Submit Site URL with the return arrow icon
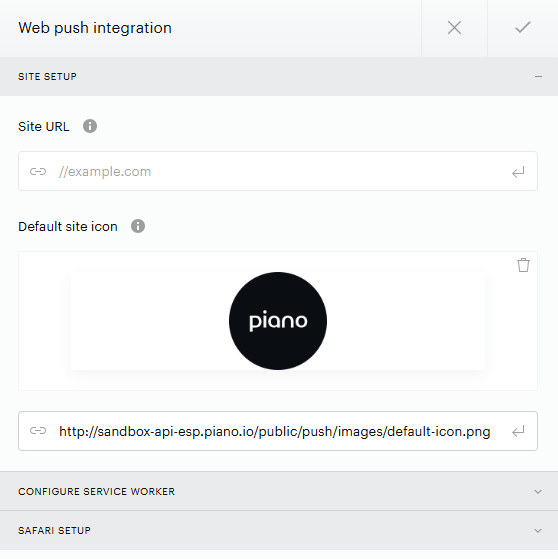558x559 pixels. tap(518, 172)
